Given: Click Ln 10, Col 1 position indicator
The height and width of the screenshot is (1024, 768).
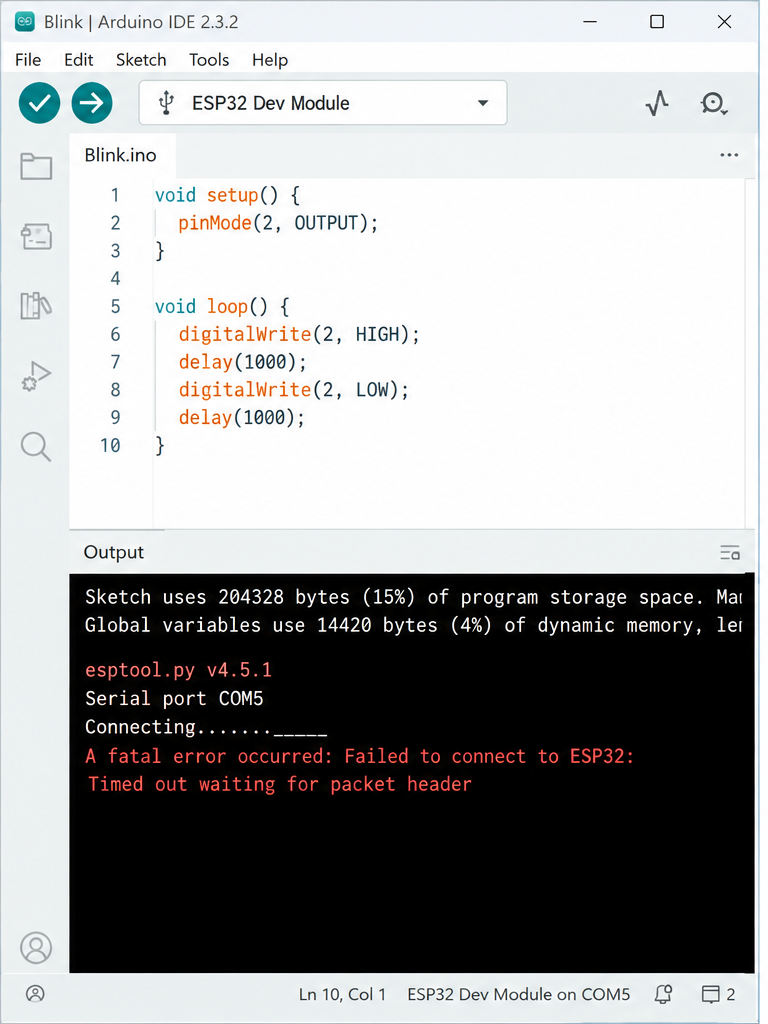Looking at the screenshot, I should coord(342,994).
